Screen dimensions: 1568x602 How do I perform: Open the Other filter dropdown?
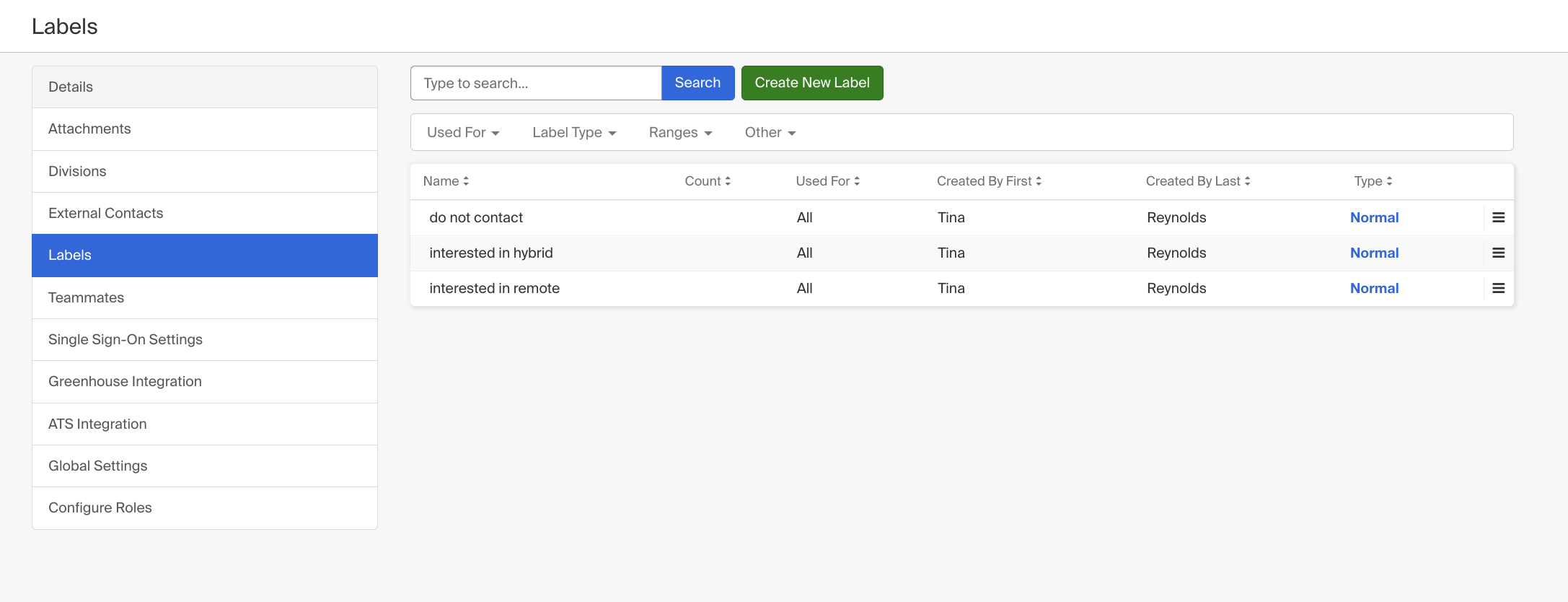pyautogui.click(x=770, y=132)
